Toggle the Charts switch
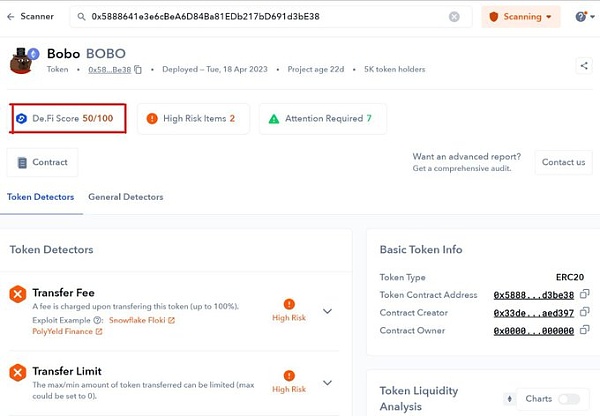 click(x=568, y=399)
